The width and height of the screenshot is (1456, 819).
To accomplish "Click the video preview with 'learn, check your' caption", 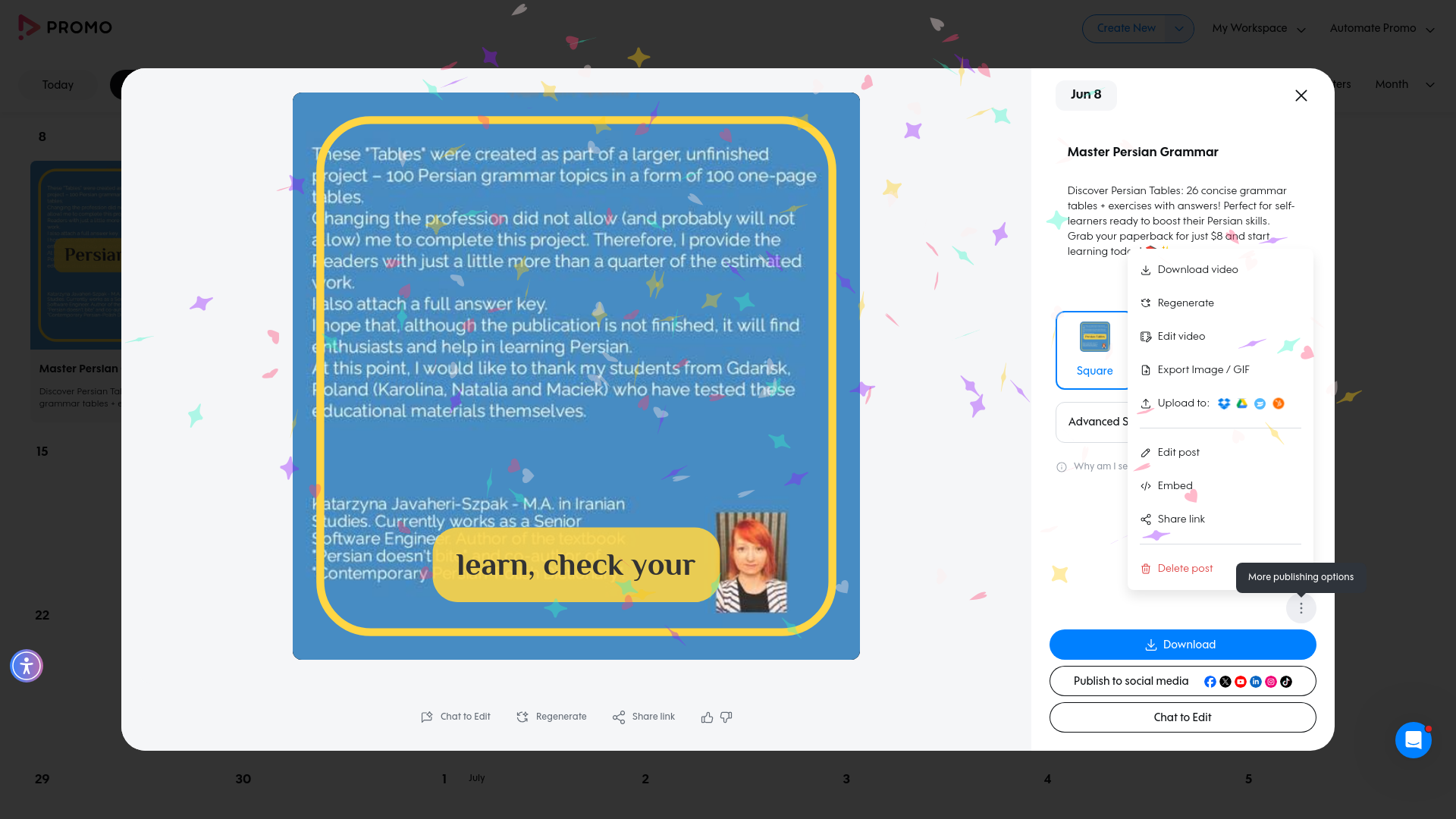I will pos(576,376).
